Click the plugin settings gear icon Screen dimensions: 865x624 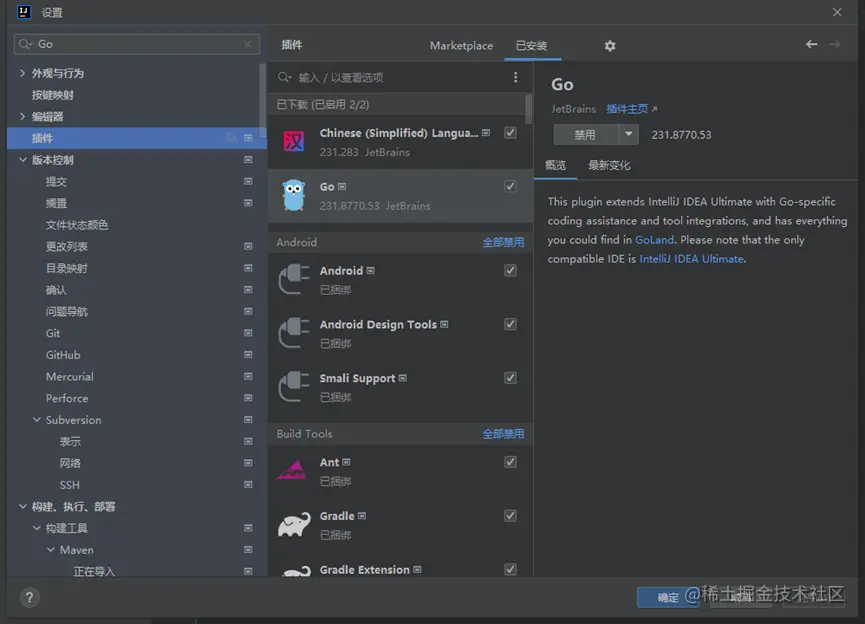click(x=610, y=46)
